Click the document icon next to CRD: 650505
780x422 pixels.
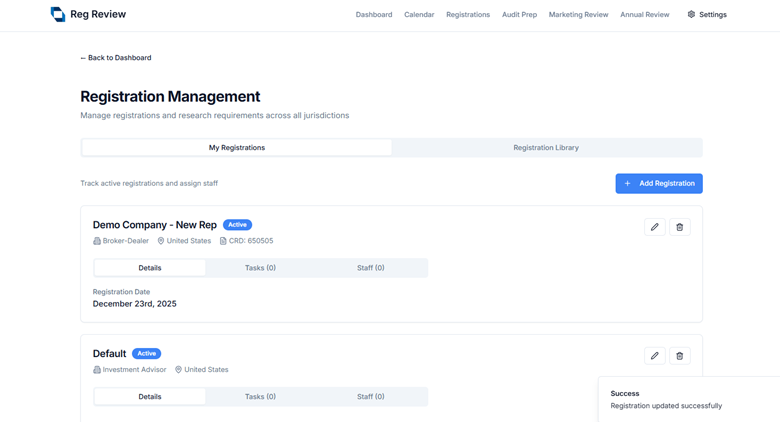[x=223, y=241]
